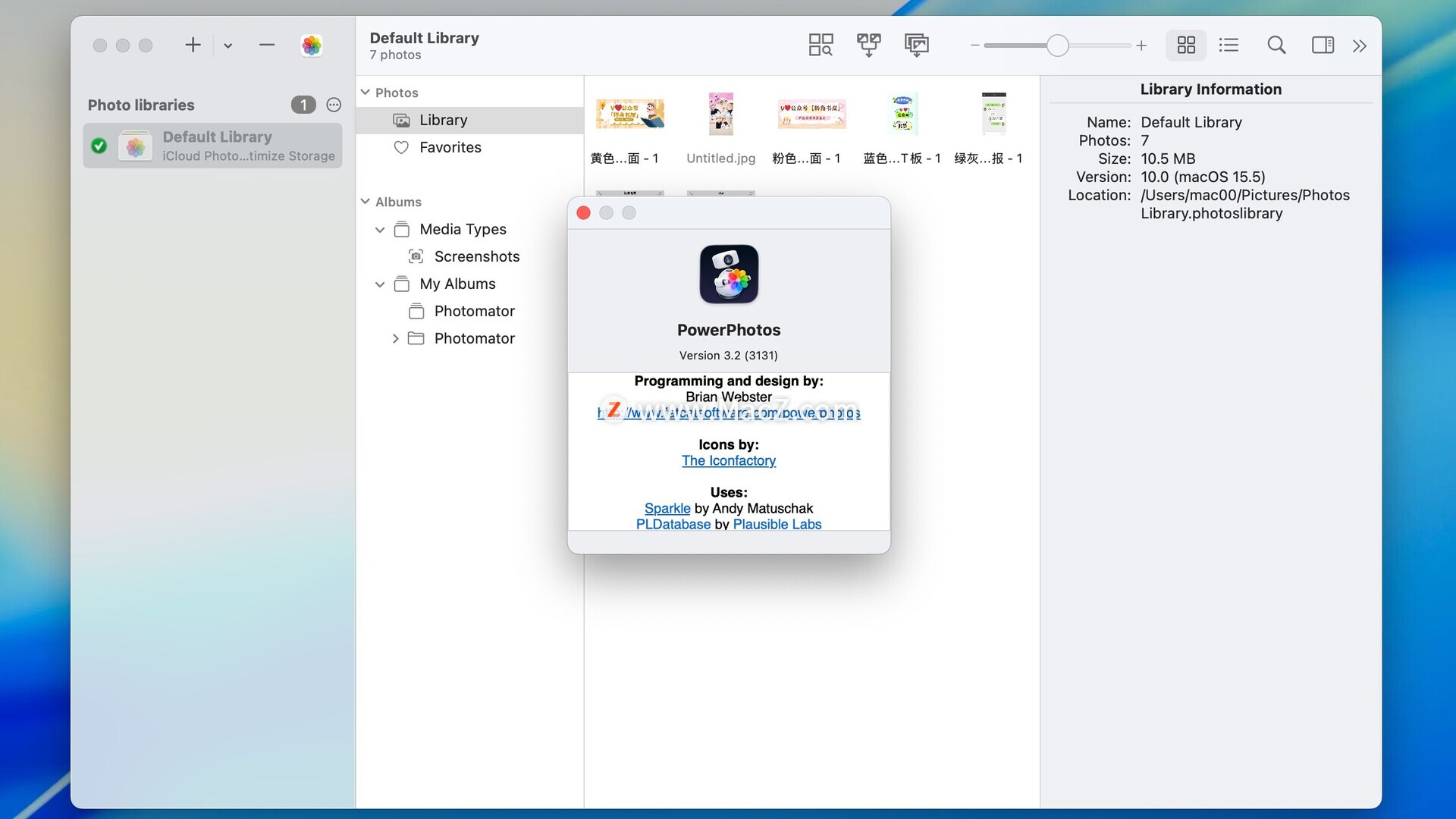This screenshot has height=819, width=1456.
Task: Select Screenshots album in sidebar
Action: (476, 257)
